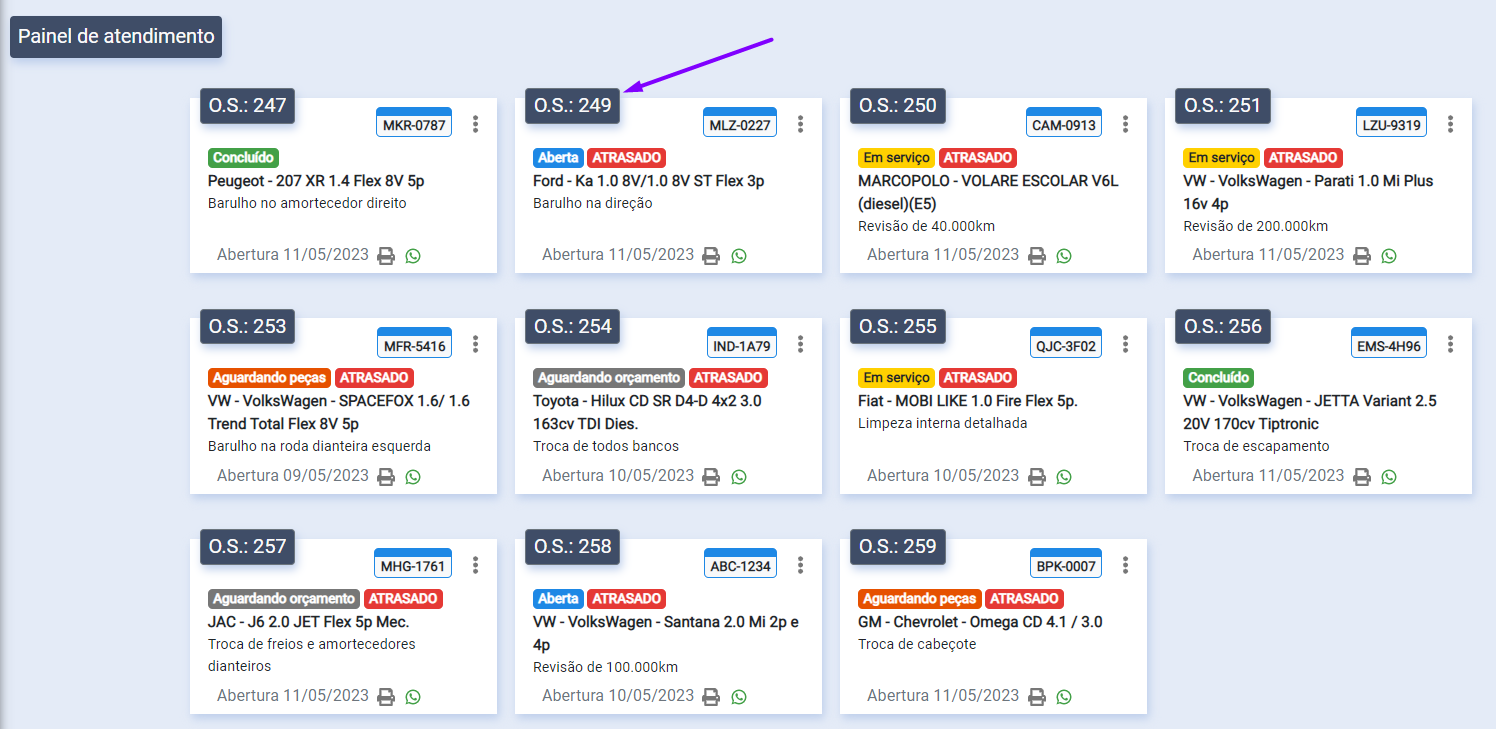The width and height of the screenshot is (1496, 729).
Task: Print the O.S. 256 JETTA order
Action: [1362, 477]
